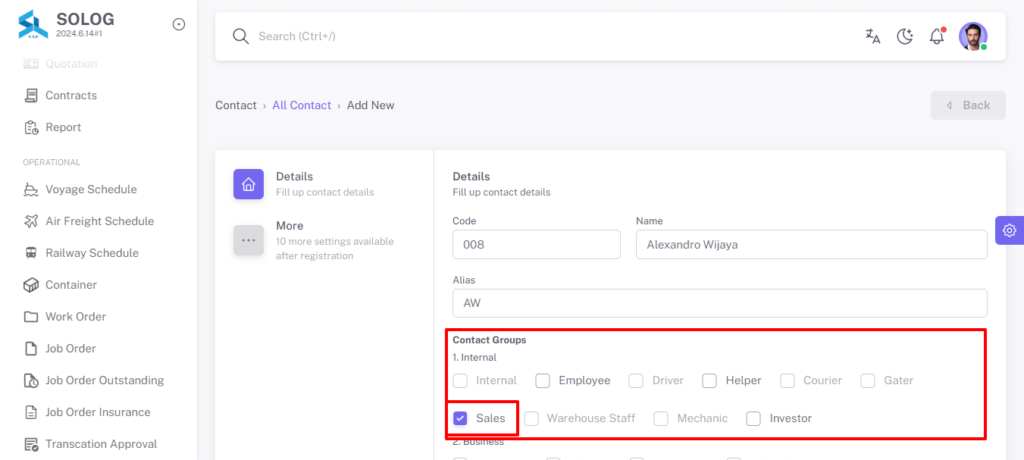
Task: Click the Back button
Action: point(968,105)
